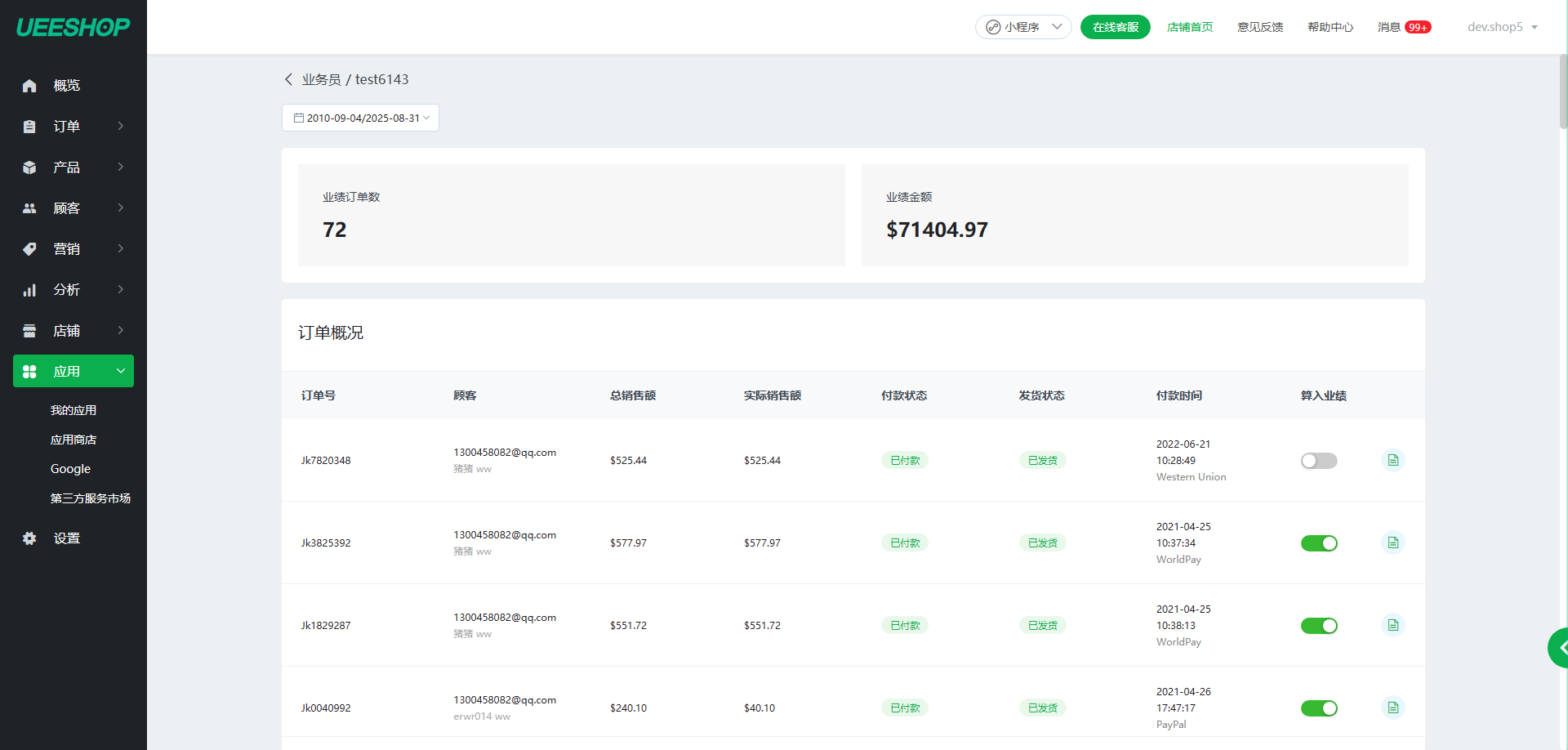This screenshot has width=1568, height=750.
Task: Open the 店铺首页 link
Action: (1189, 27)
